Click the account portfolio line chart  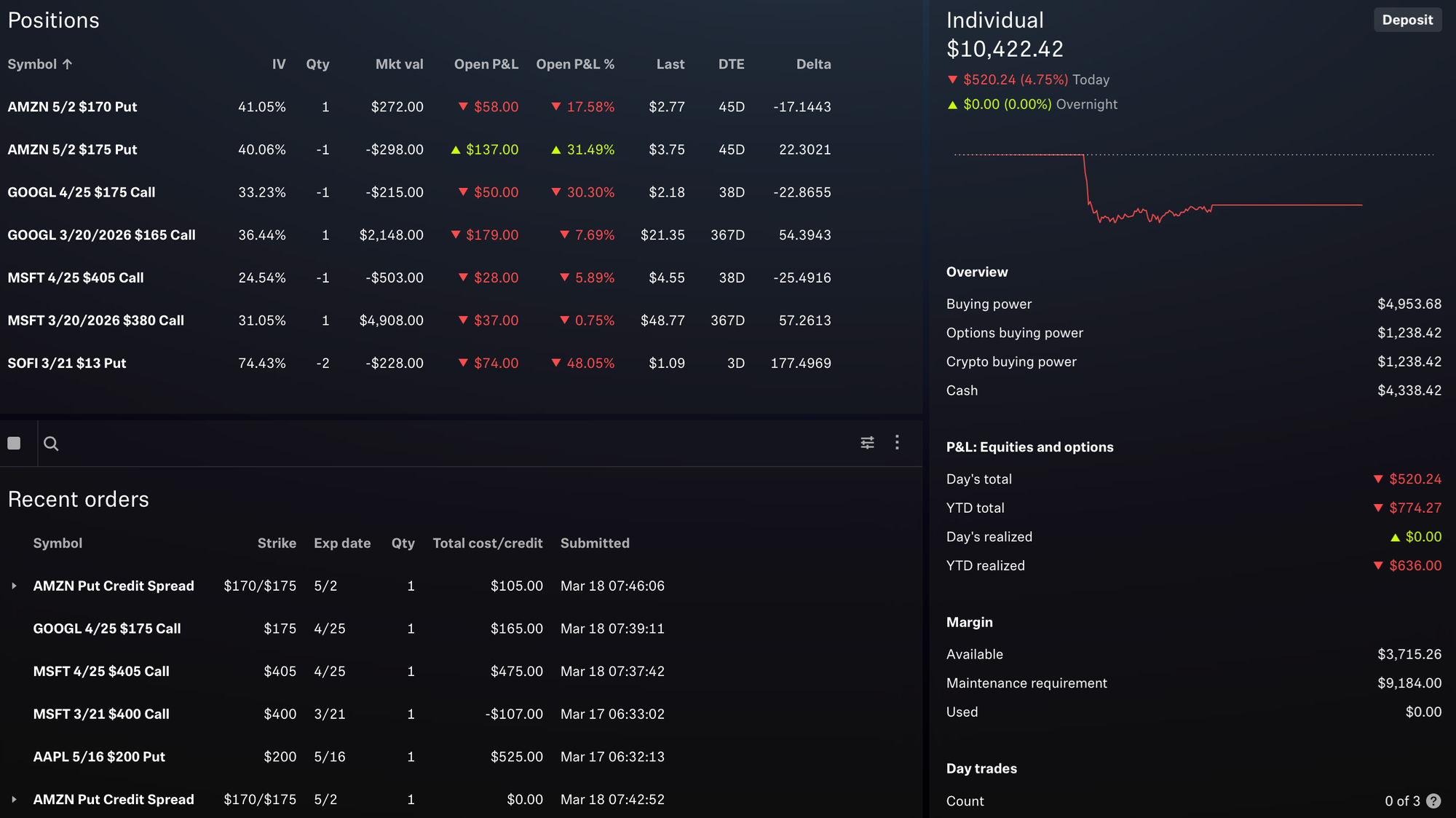coord(1194,188)
